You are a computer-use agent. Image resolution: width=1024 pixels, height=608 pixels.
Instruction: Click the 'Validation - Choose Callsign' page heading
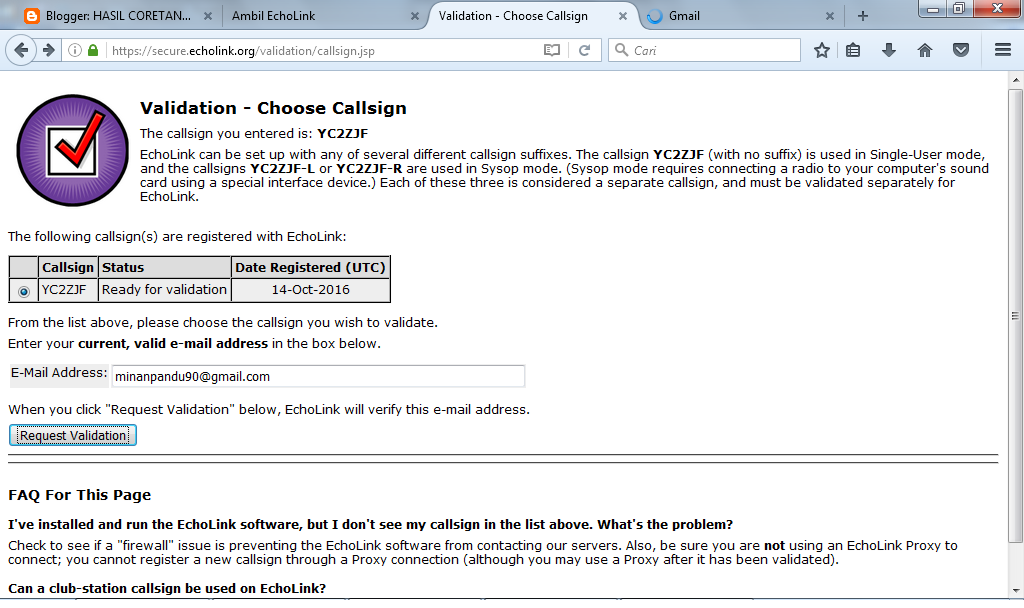click(x=273, y=108)
